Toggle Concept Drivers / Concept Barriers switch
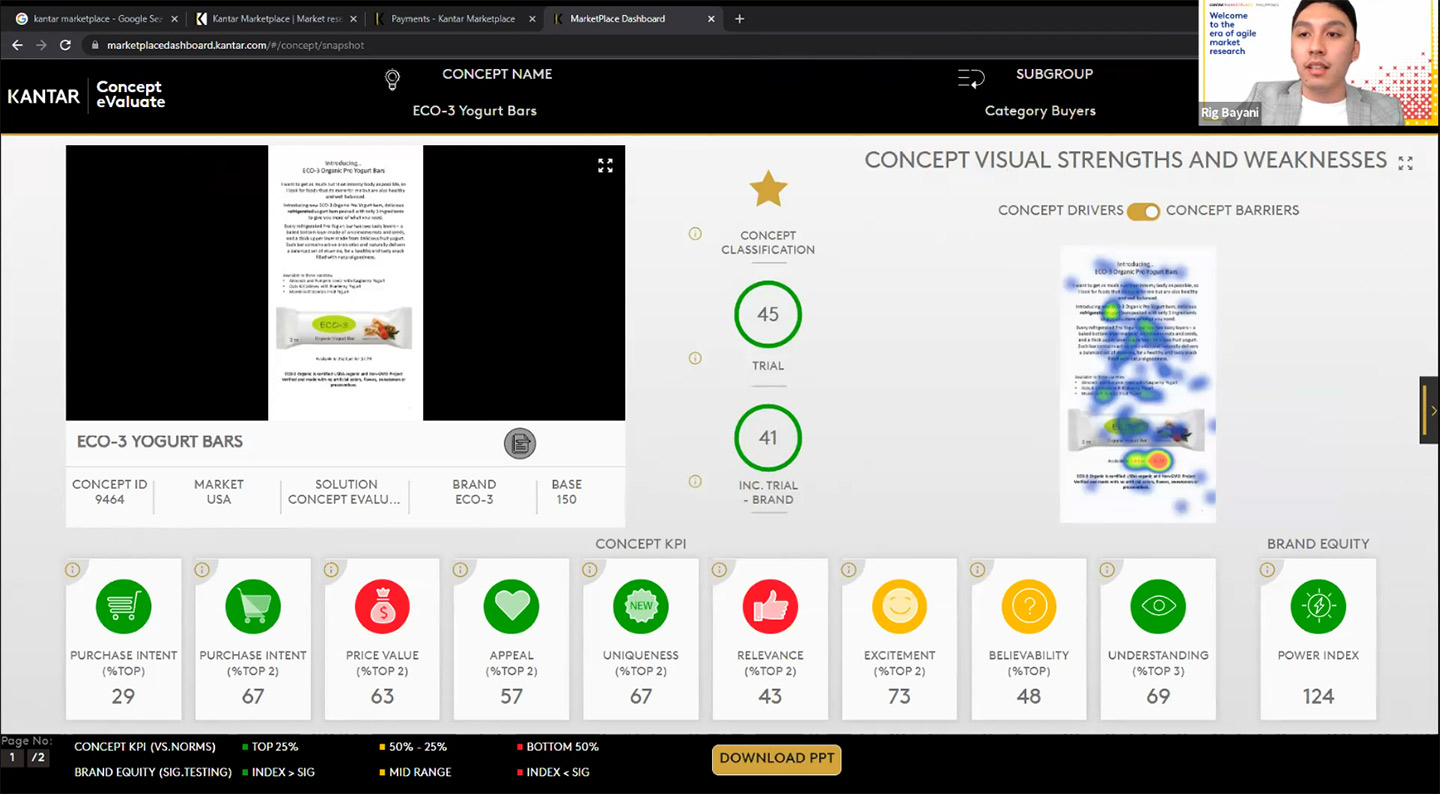 [x=1143, y=211]
